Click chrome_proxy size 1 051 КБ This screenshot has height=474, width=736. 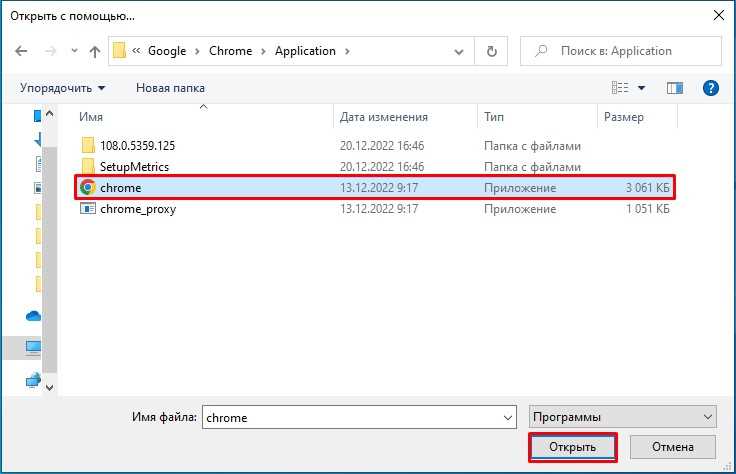pos(647,209)
